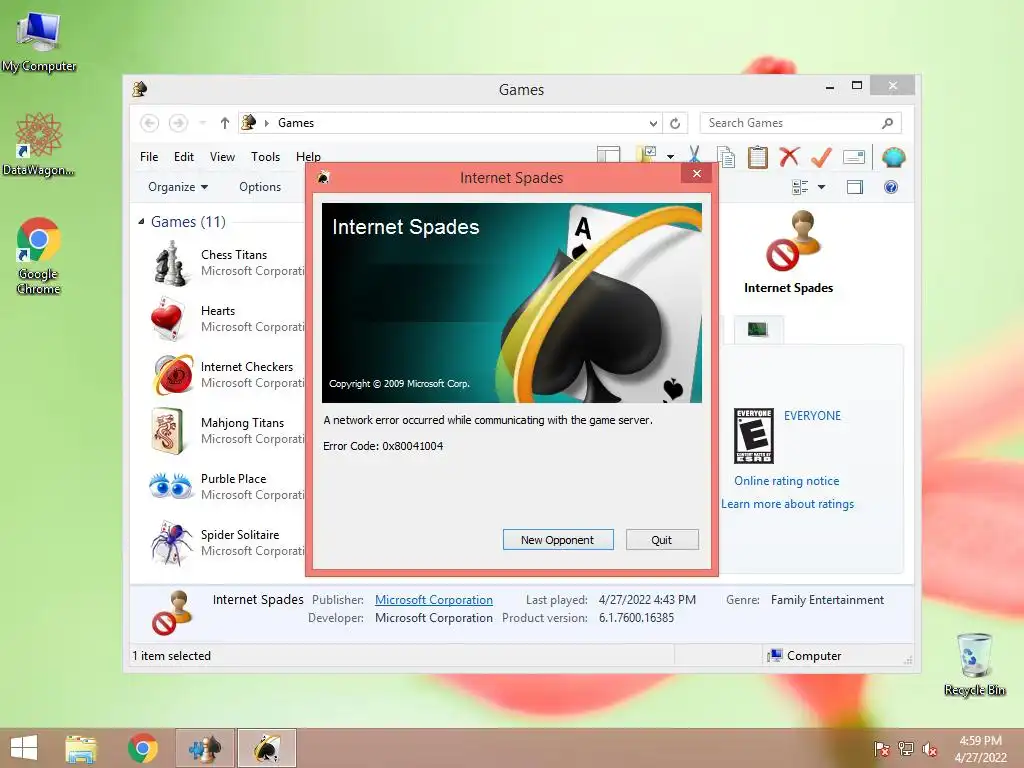The height and width of the screenshot is (768, 1024).
Task: Click the Quit button in Internet Spades
Action: point(662,539)
